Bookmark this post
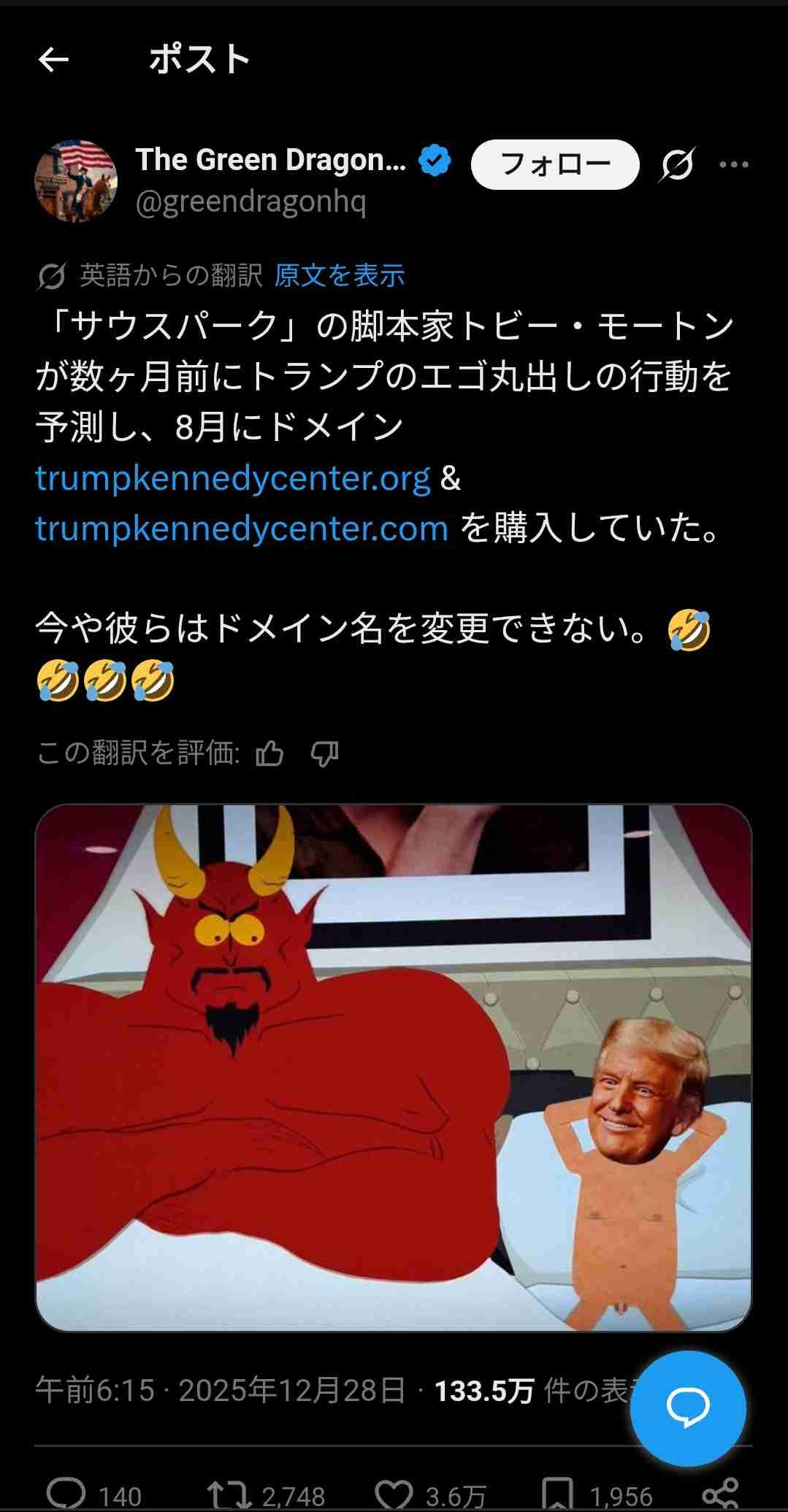The width and height of the screenshot is (788, 1512). pos(557,1493)
